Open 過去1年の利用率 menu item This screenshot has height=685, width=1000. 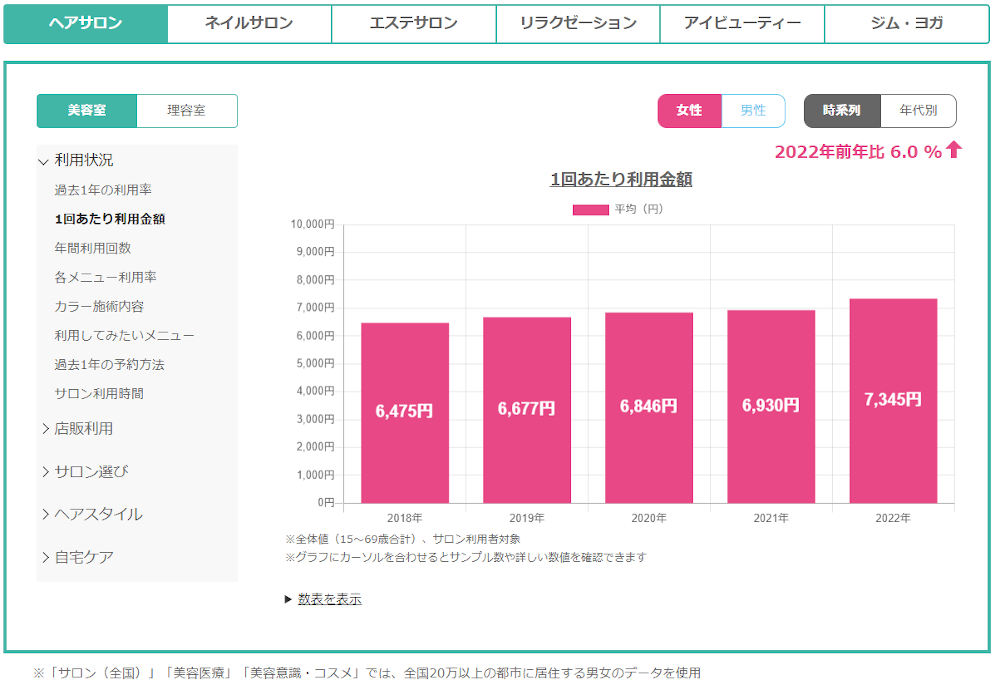pos(103,190)
